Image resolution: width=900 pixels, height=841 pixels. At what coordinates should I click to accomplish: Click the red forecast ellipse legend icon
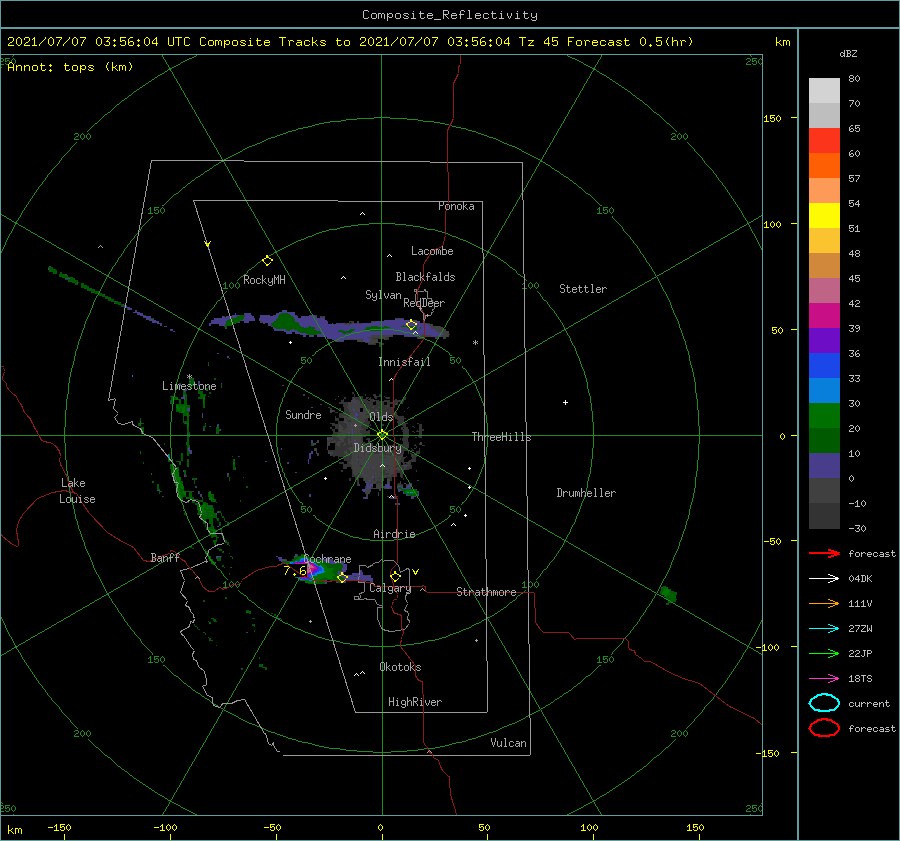(x=824, y=728)
